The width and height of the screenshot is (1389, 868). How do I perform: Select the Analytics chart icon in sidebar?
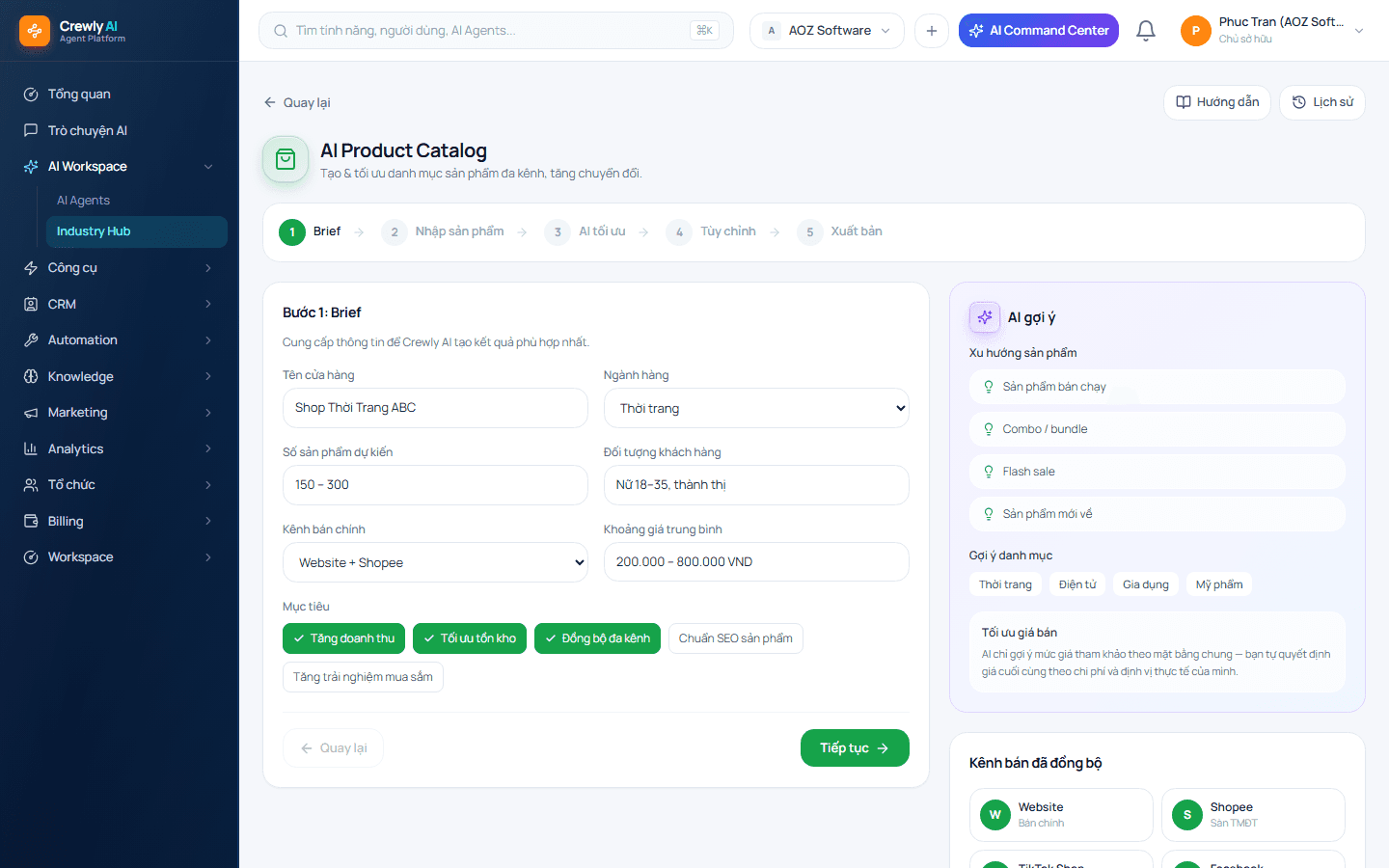click(31, 448)
